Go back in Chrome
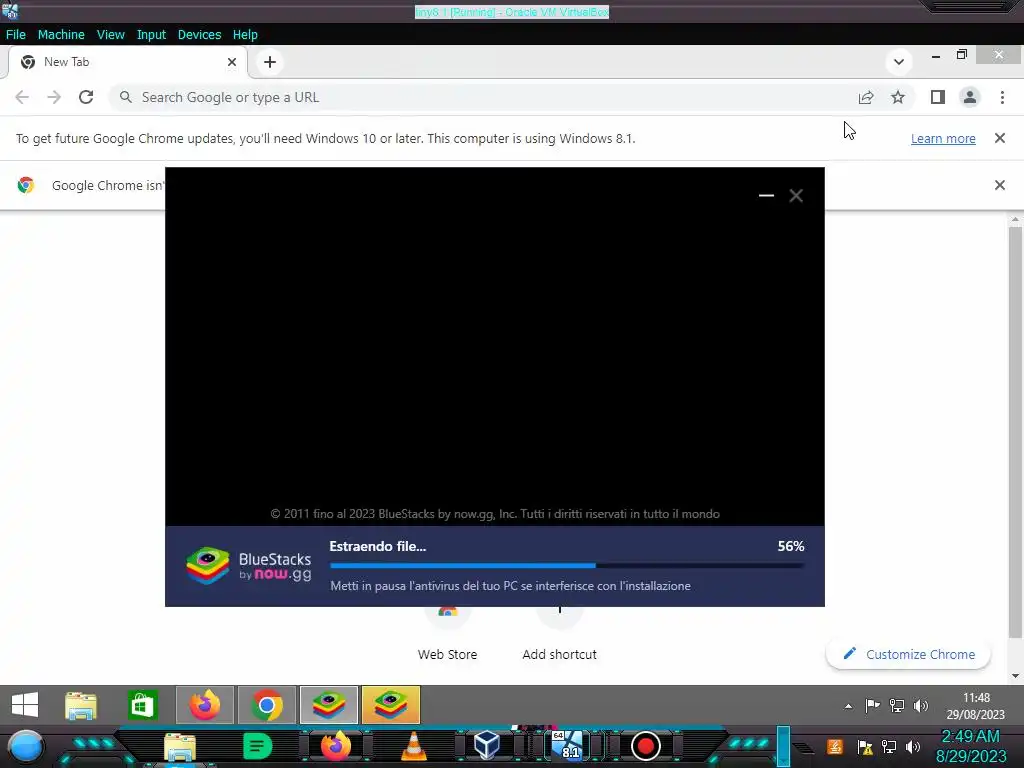Image resolution: width=1024 pixels, height=768 pixels. 22,97
